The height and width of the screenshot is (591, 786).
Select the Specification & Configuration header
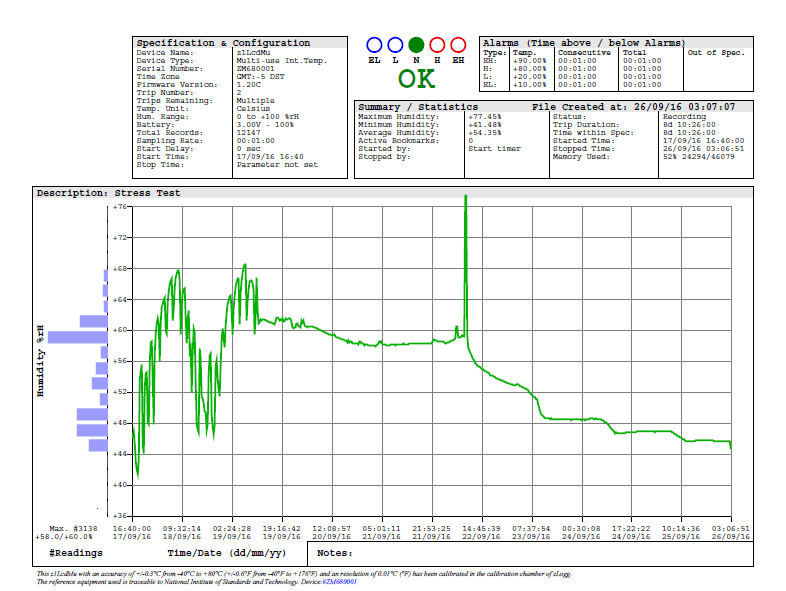click(223, 43)
